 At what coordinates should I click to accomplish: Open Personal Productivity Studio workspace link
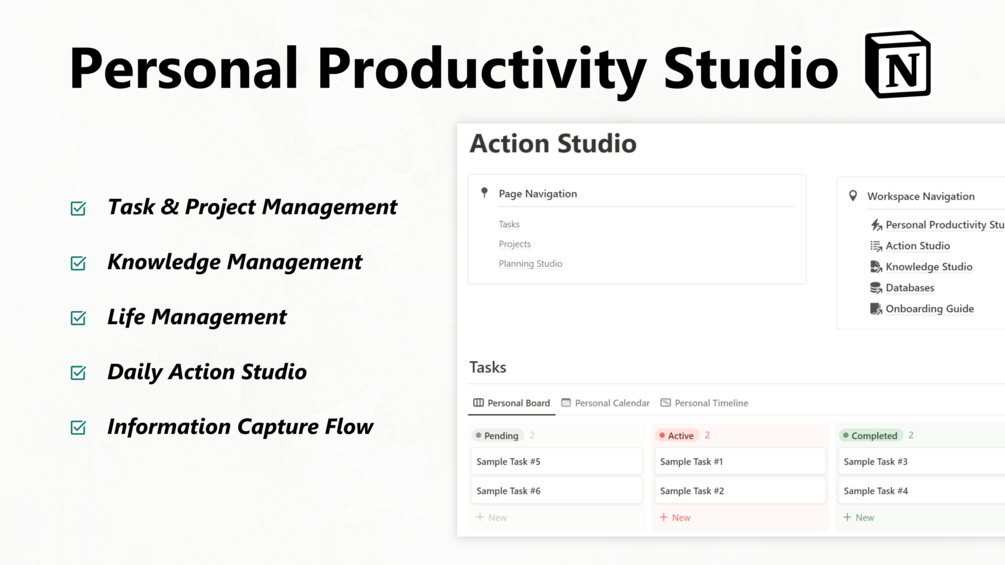944,225
